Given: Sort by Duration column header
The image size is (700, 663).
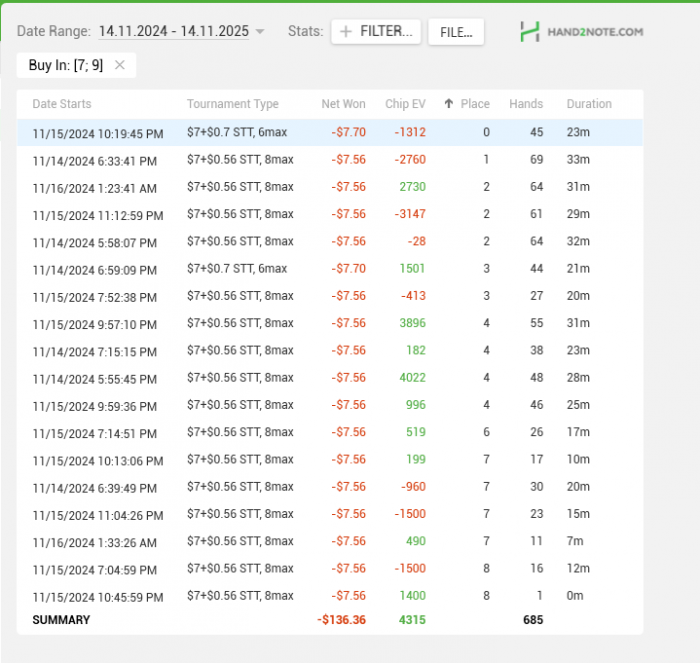Looking at the screenshot, I should click(x=589, y=104).
